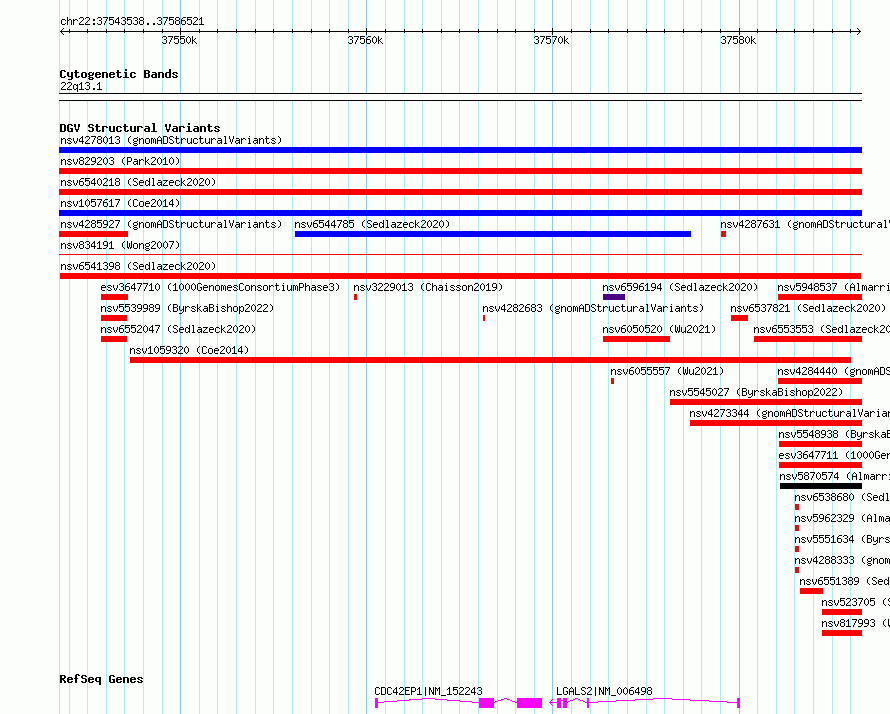Select the nsv829203 (Park2010) label
Image resolution: width=890 pixels, height=714 pixels.
(x=120, y=161)
